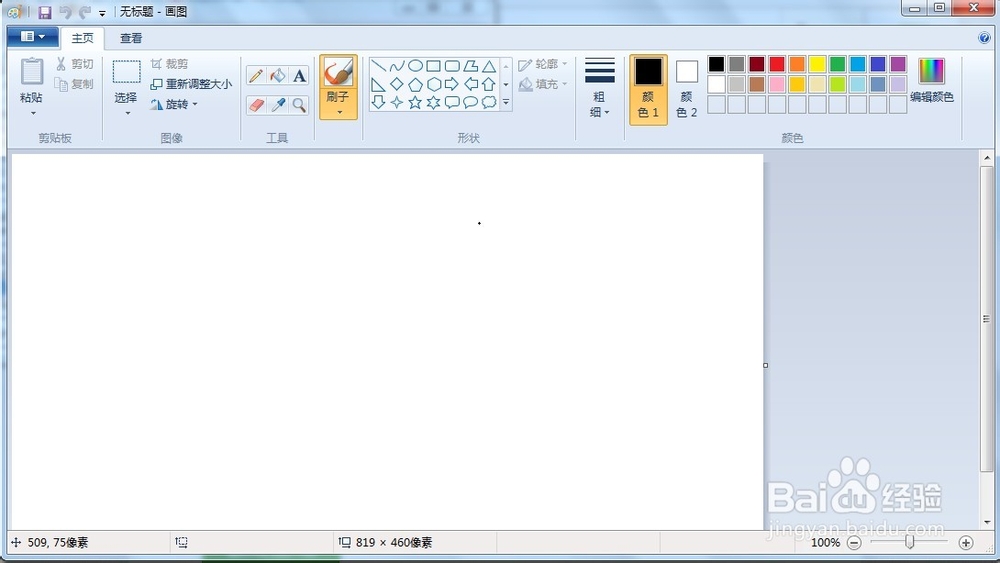
Task: Choose the Polygon shape
Action: tap(471, 66)
